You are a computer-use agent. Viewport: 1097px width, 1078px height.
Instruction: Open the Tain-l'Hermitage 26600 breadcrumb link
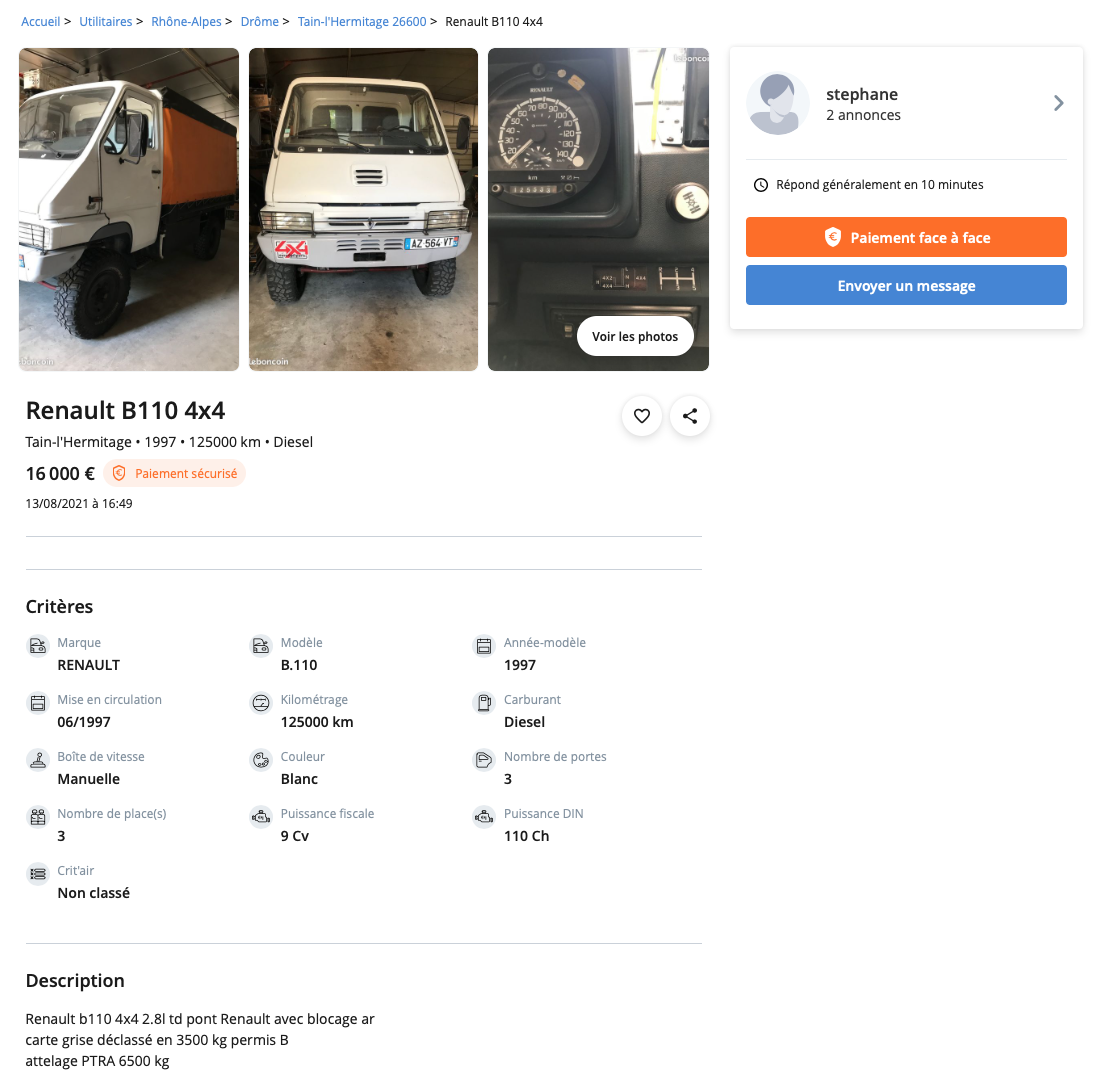pos(362,21)
